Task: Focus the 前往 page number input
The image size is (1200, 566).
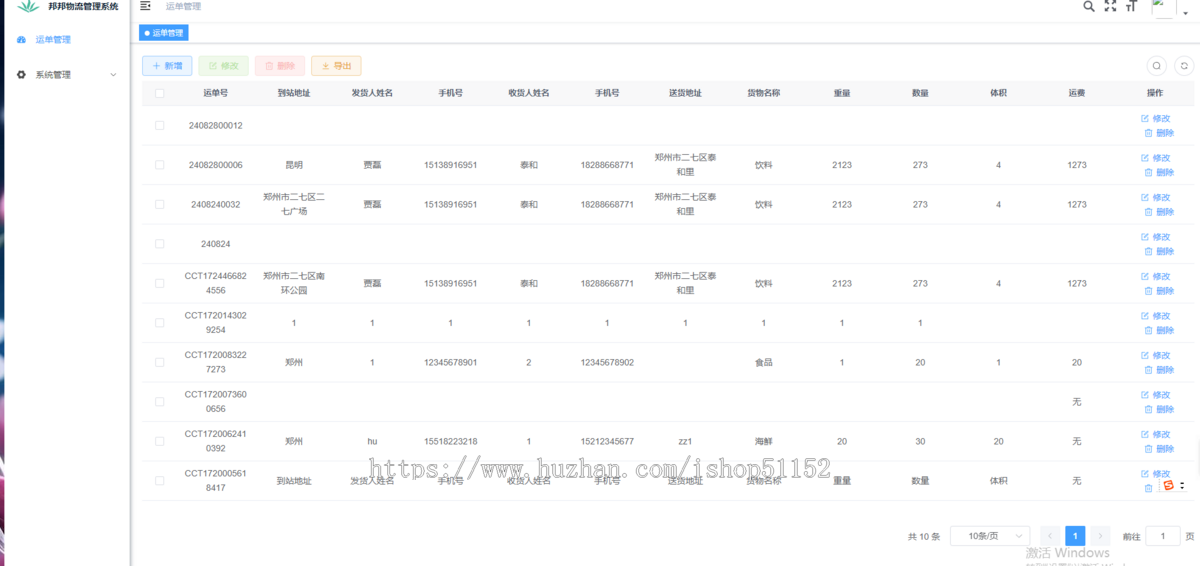Action: (1163, 536)
